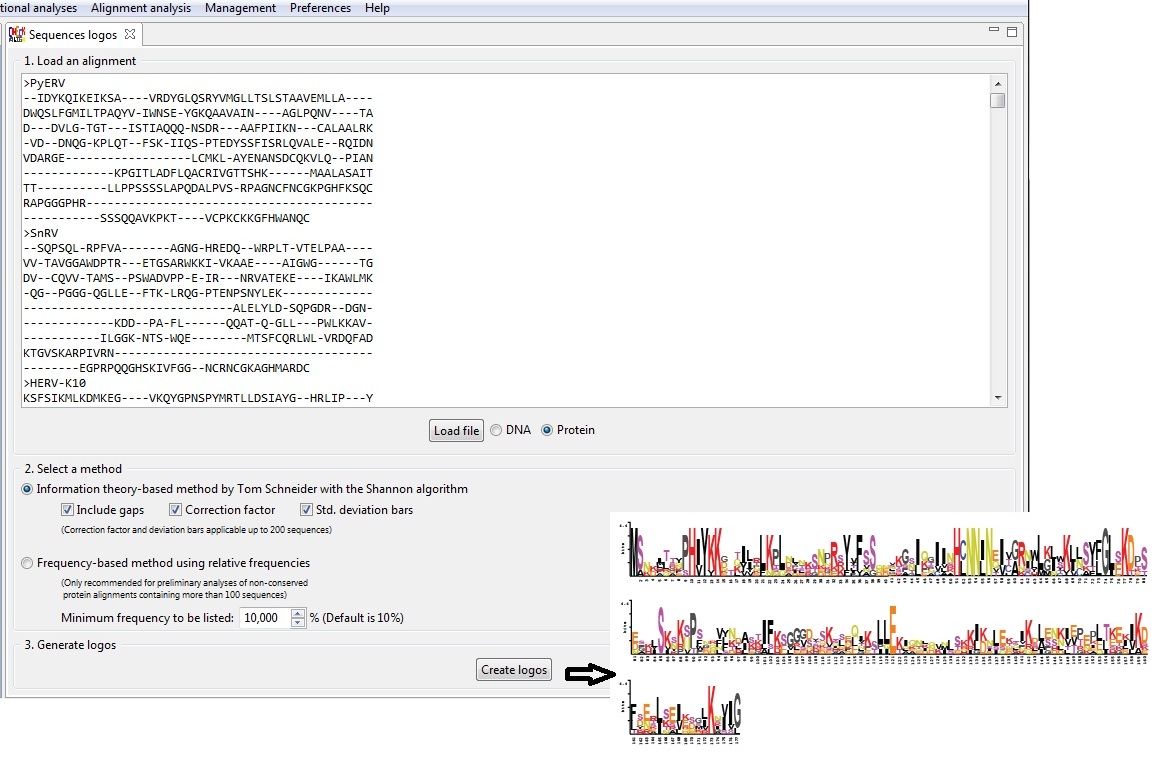Open the Management menu
The width and height of the screenshot is (1158, 772).
coord(240,8)
